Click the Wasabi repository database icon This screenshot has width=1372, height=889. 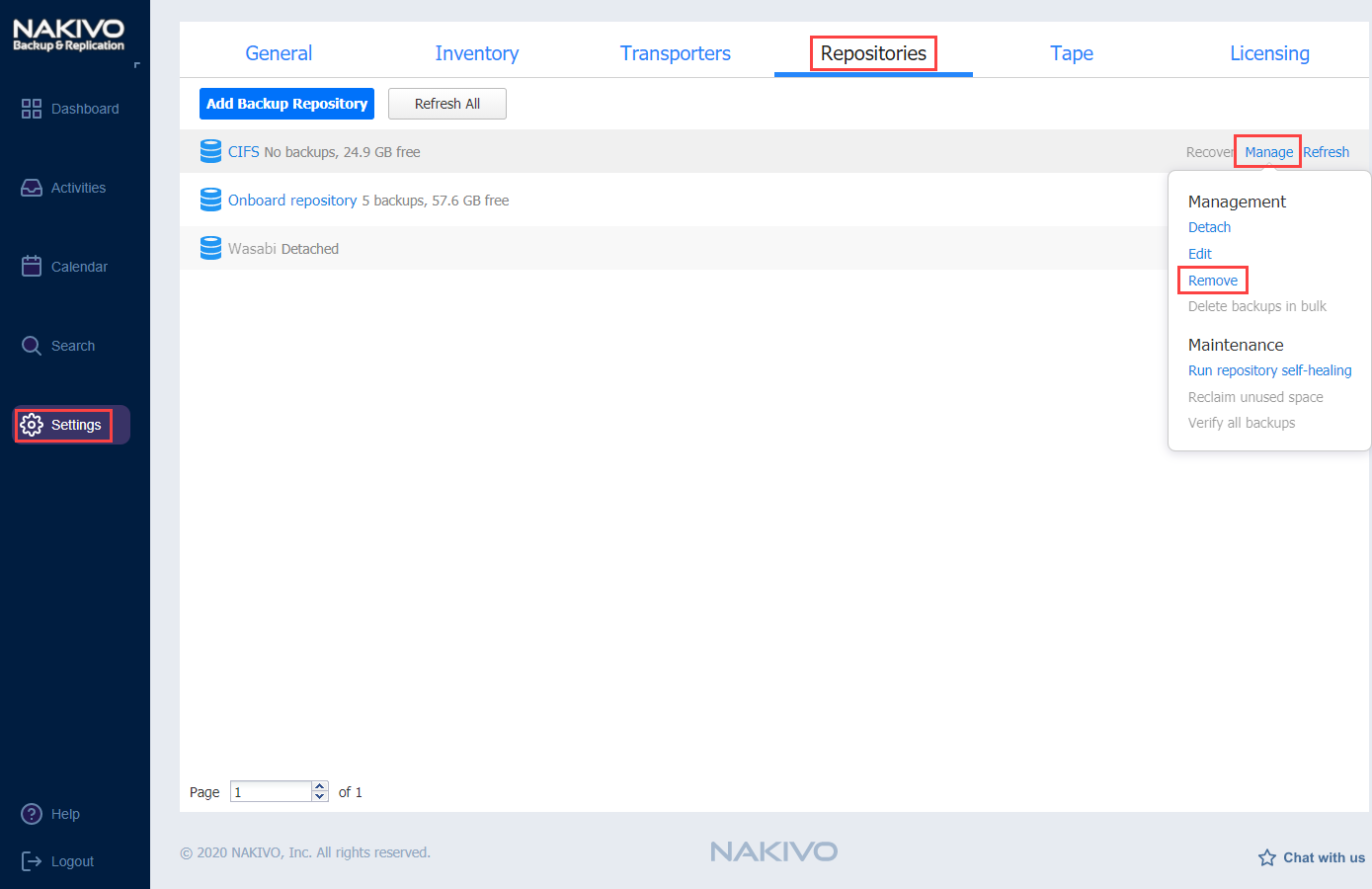pyautogui.click(x=210, y=248)
